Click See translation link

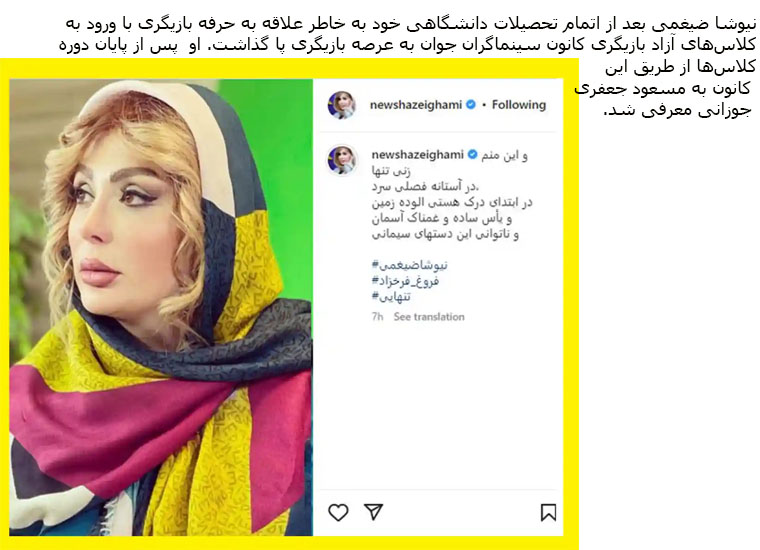click(429, 317)
